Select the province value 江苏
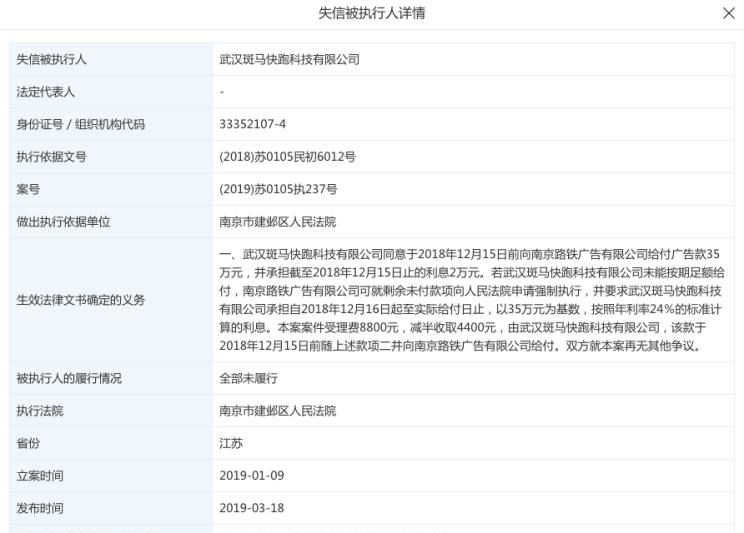Viewport: 744px width, 533px height. [x=231, y=443]
